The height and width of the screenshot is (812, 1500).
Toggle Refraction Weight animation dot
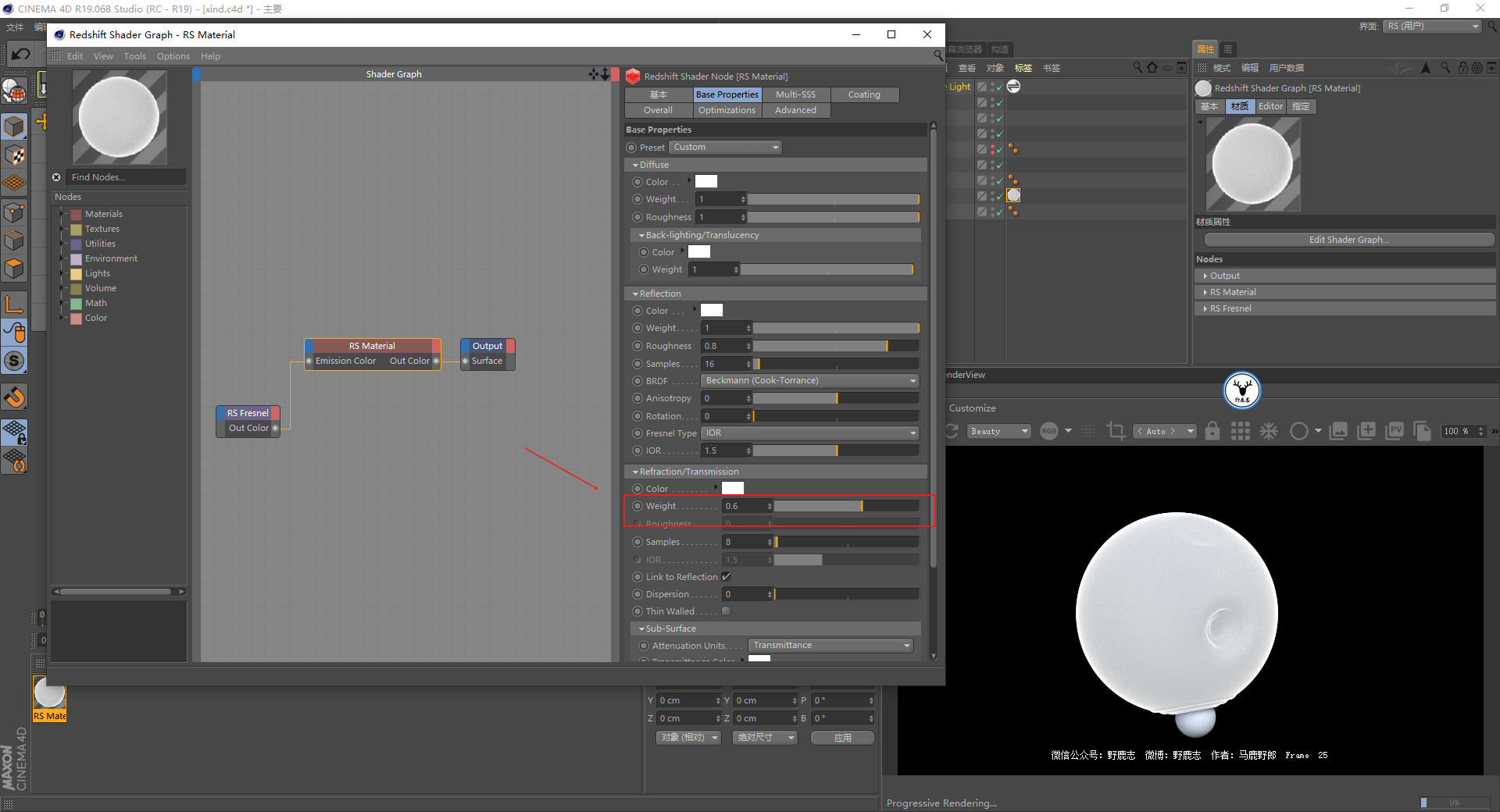click(637, 506)
